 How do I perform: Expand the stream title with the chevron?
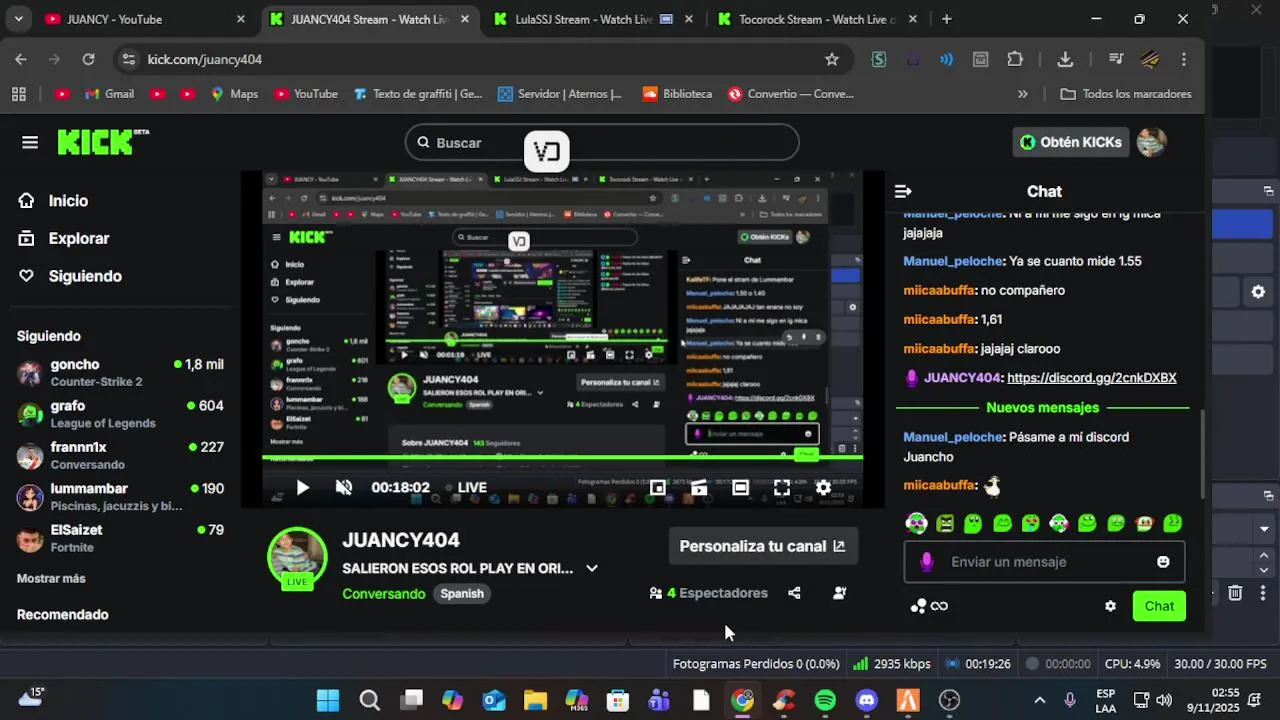[x=592, y=568]
